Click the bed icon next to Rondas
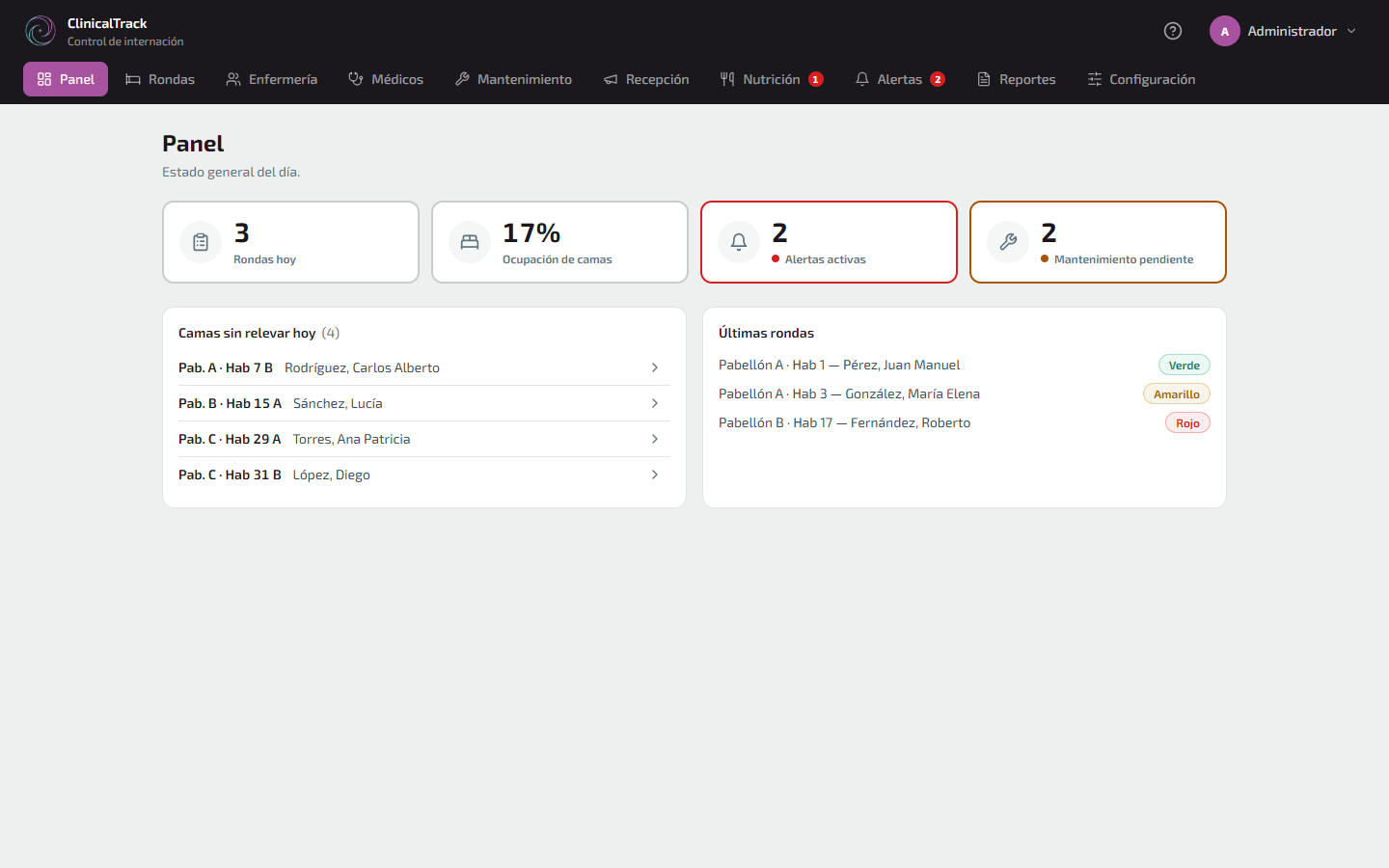 pyautogui.click(x=133, y=79)
